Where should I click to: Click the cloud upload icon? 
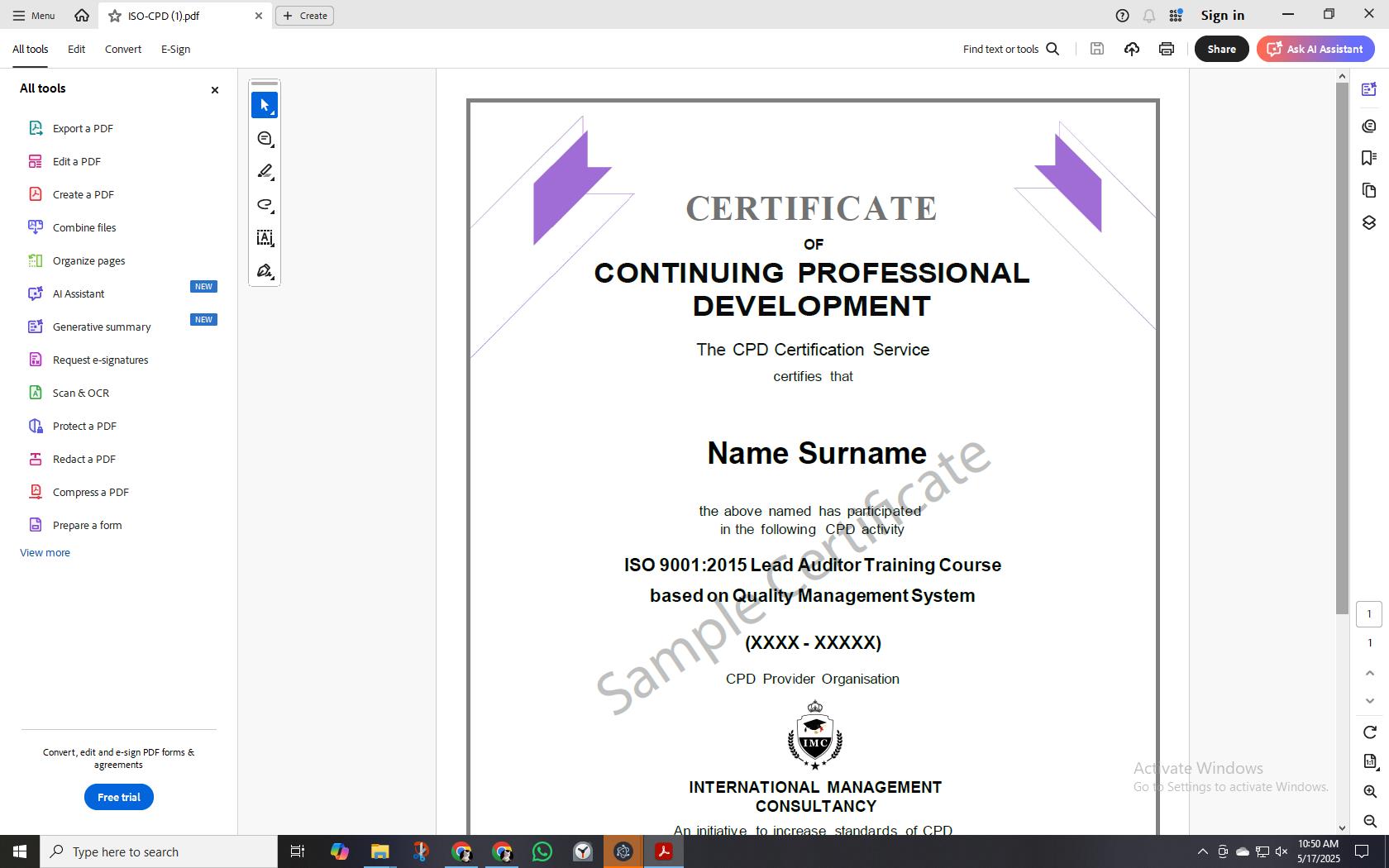tap(1132, 49)
